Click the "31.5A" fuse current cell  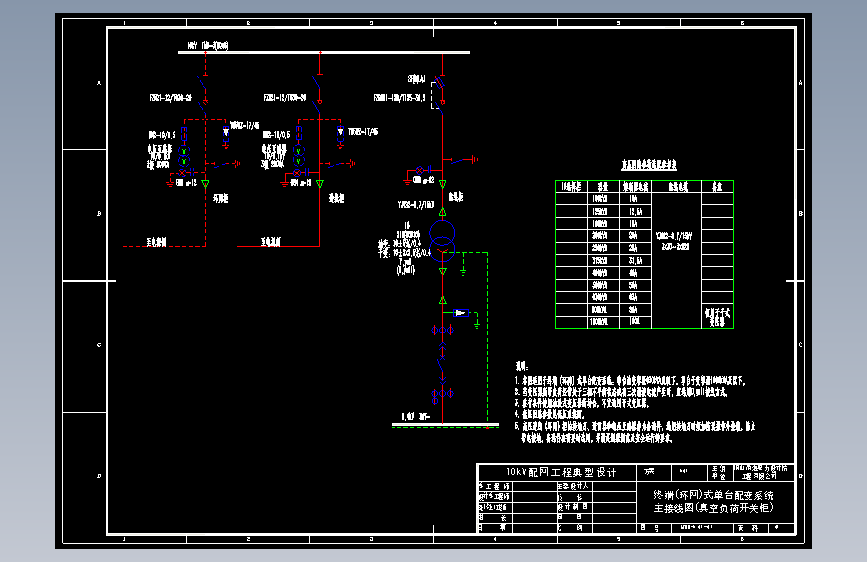633,261
